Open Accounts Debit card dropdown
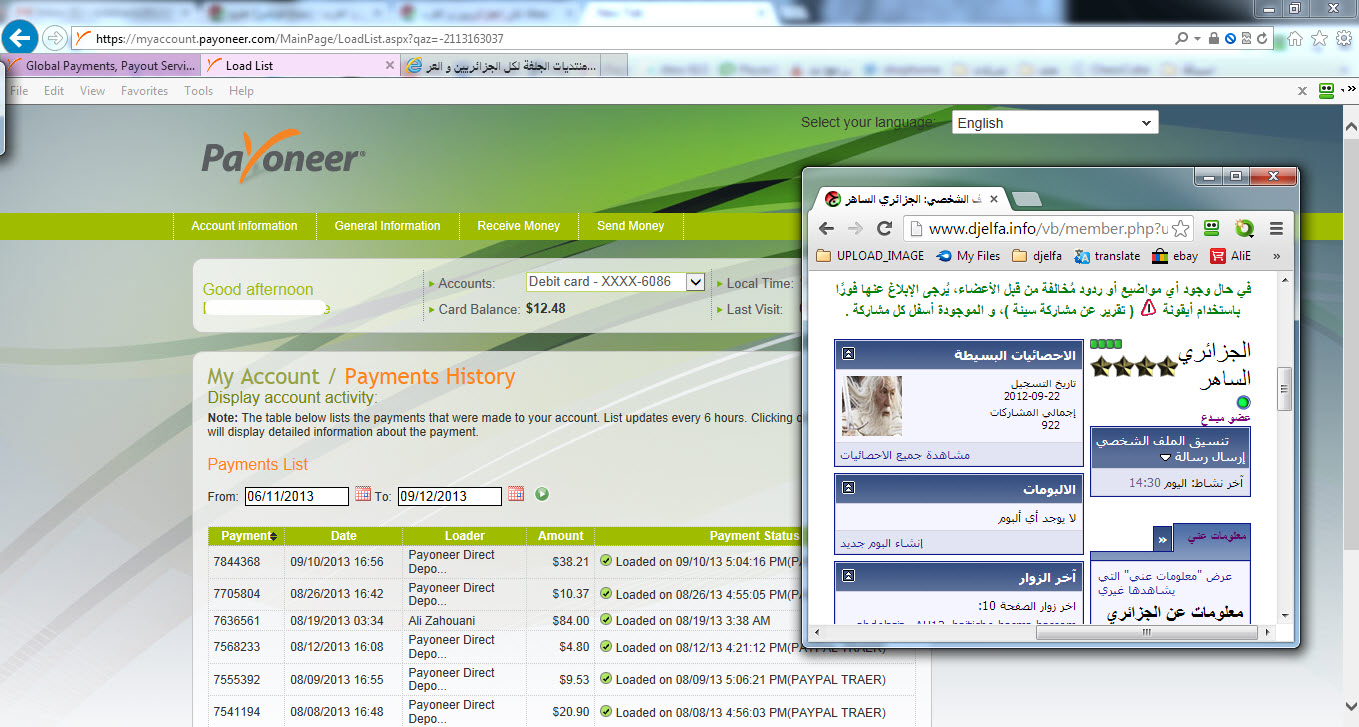 click(x=616, y=282)
